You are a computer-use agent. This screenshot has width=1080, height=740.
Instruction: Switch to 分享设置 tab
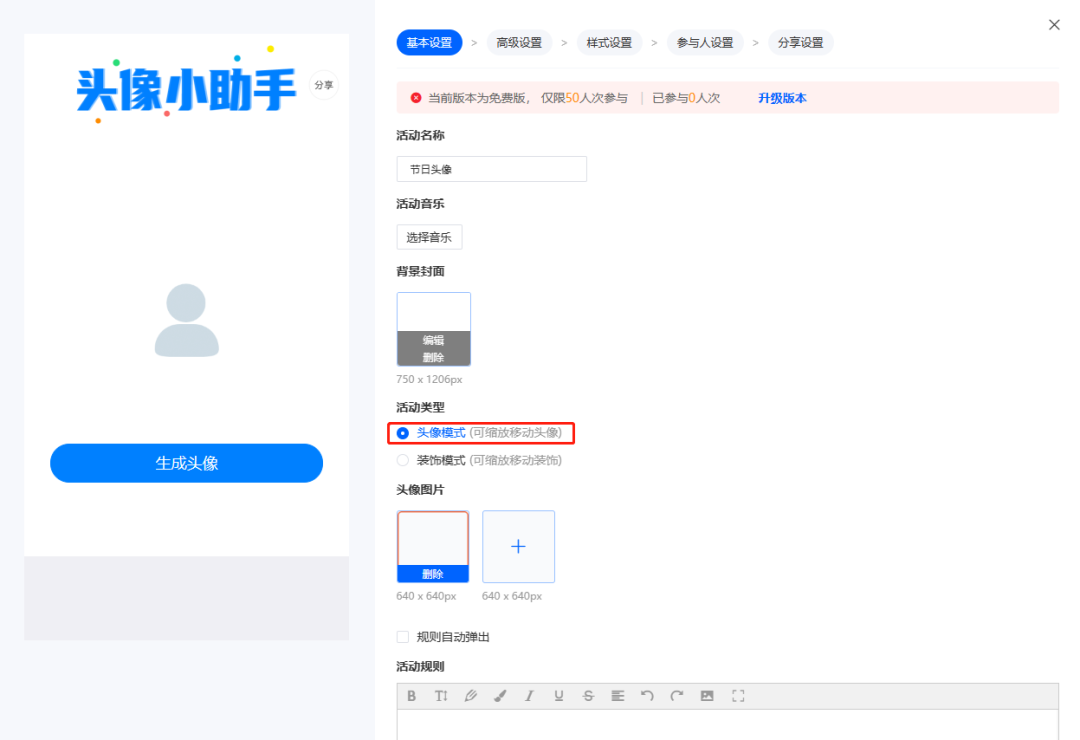click(x=800, y=43)
